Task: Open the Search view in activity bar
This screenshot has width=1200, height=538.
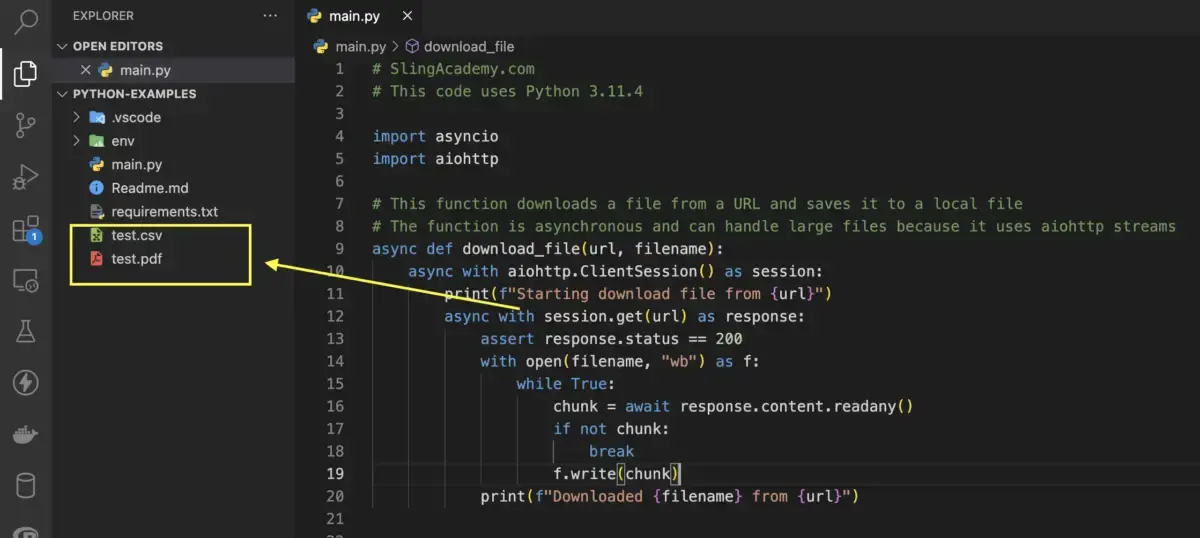Action: pos(26,21)
